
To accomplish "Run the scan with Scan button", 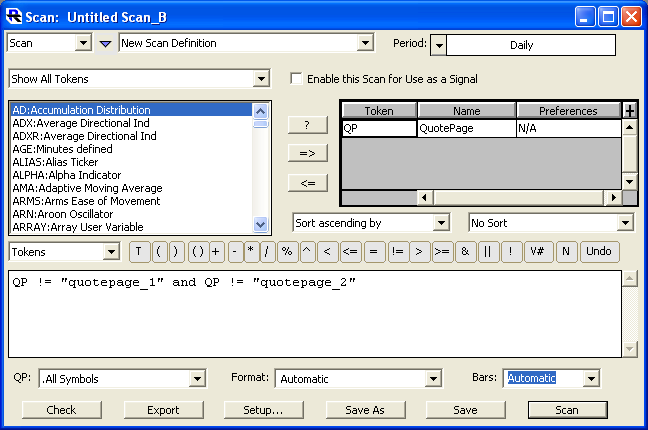I will (x=567, y=410).
